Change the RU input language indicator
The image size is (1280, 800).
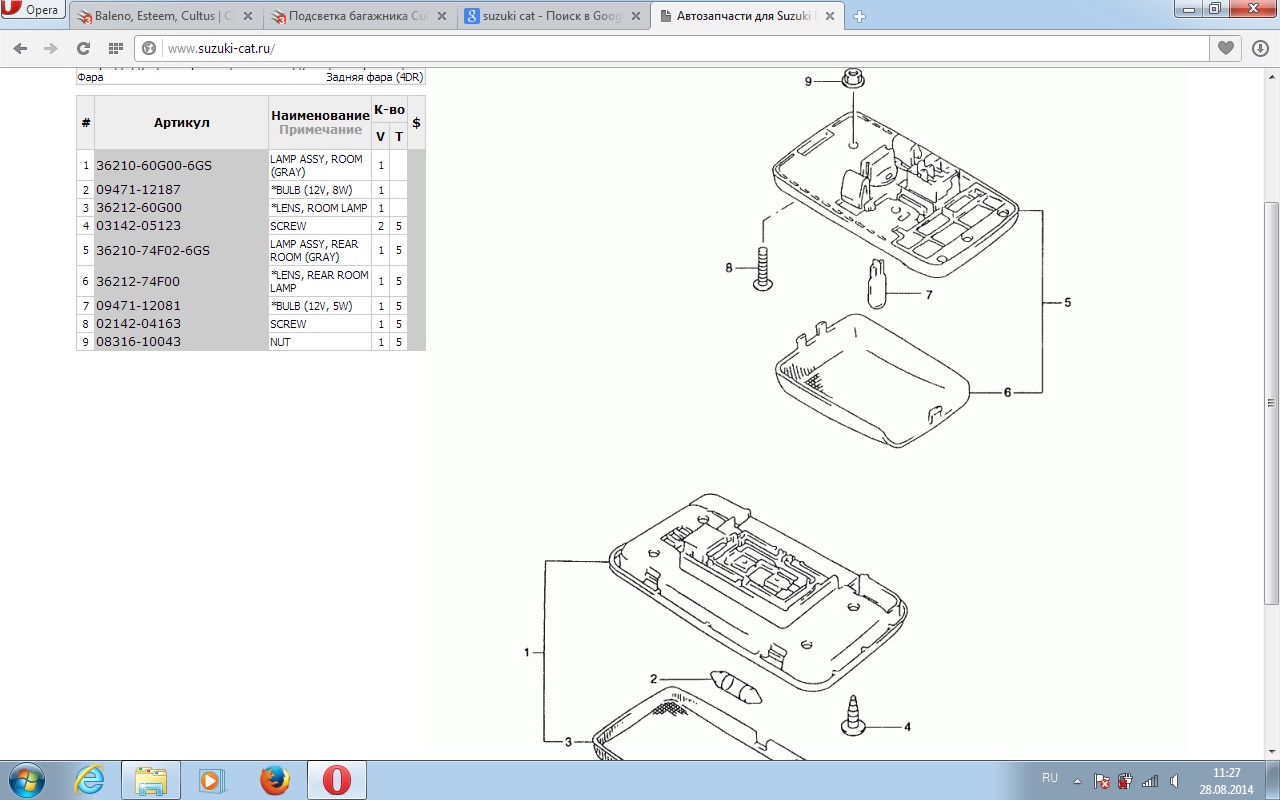1050,778
